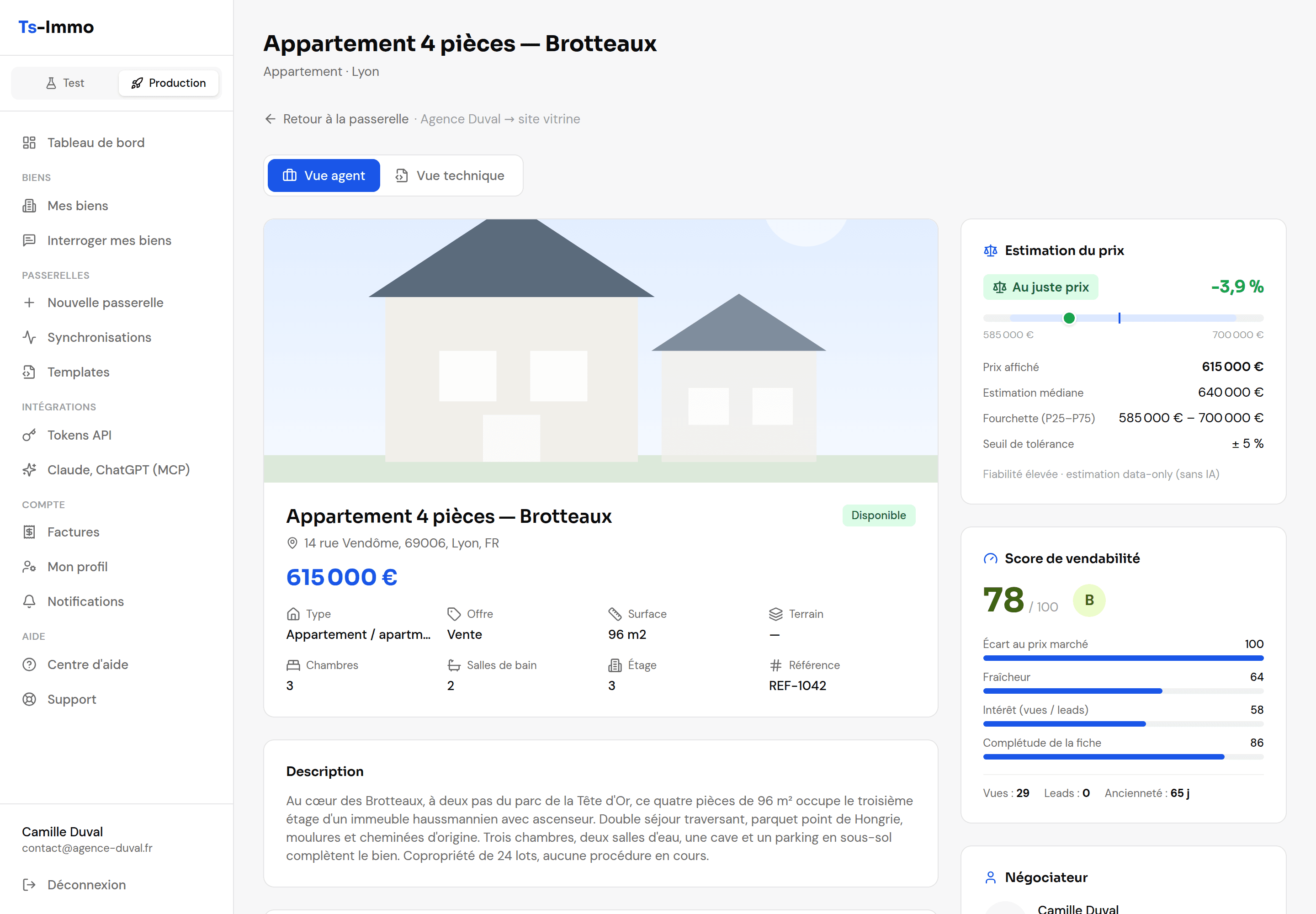This screenshot has width=1316, height=914.
Task: Click the Tokens API key icon
Action: coord(29,435)
